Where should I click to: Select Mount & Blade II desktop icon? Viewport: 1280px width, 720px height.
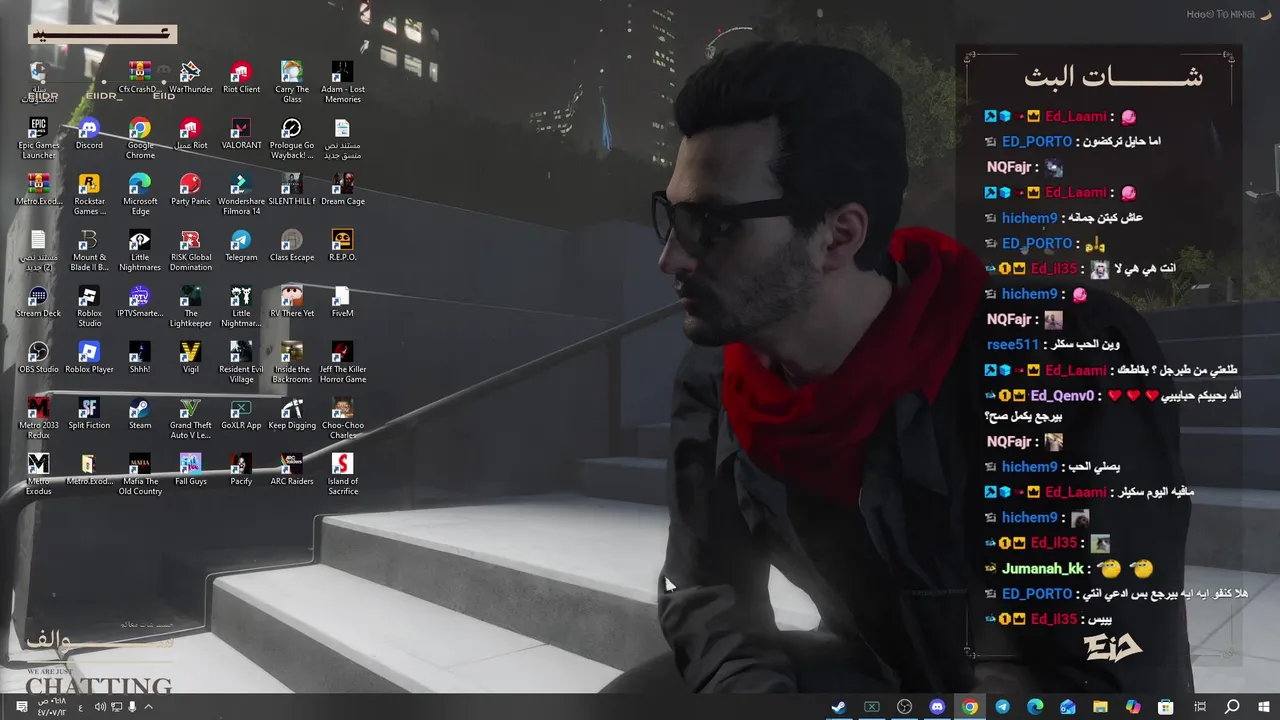89,250
